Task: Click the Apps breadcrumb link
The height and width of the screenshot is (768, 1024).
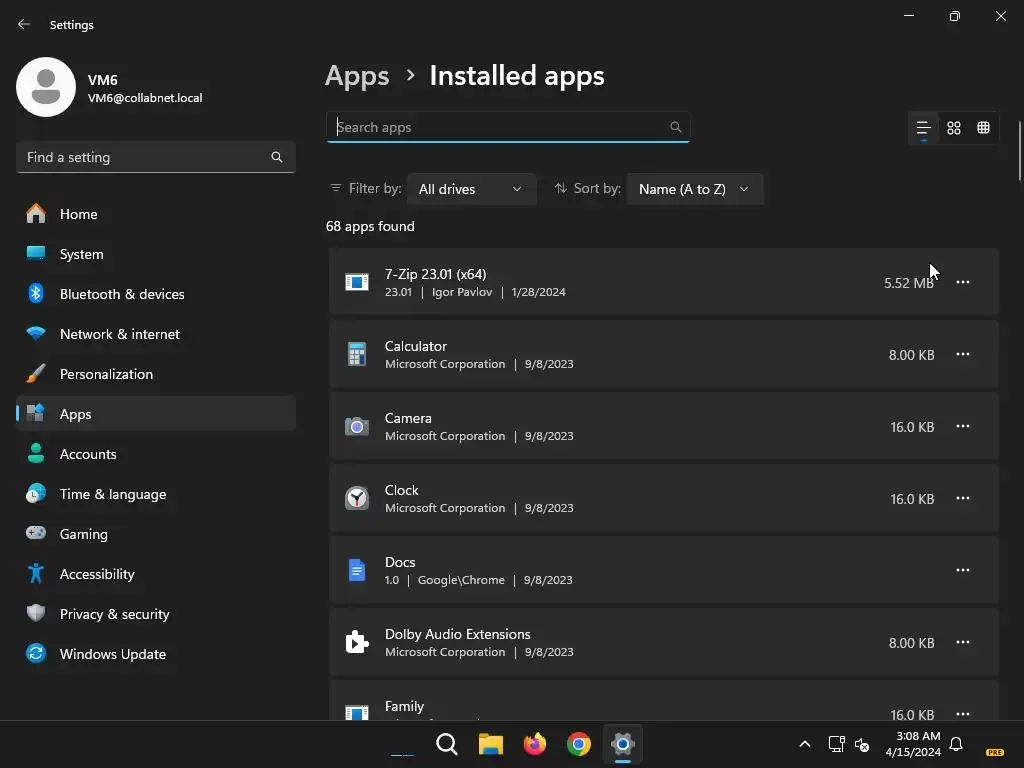Action: (357, 76)
